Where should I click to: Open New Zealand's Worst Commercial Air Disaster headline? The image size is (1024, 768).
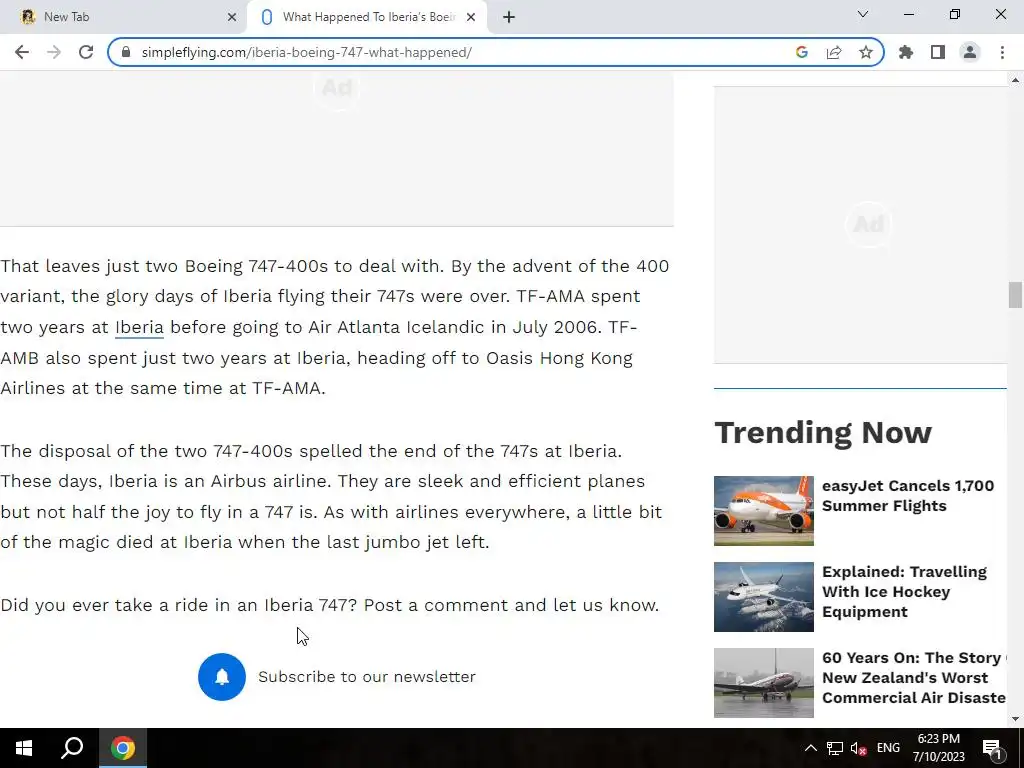(x=914, y=678)
